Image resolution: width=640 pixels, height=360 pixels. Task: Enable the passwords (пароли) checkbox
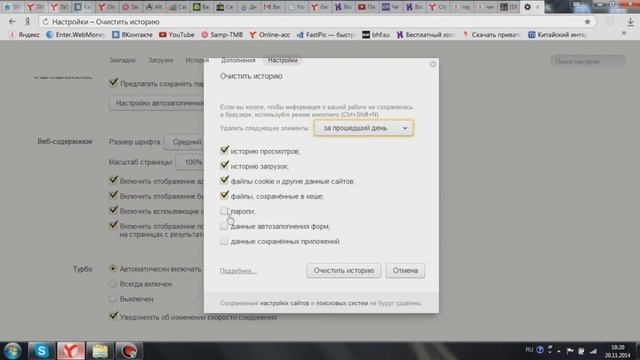click(x=224, y=211)
